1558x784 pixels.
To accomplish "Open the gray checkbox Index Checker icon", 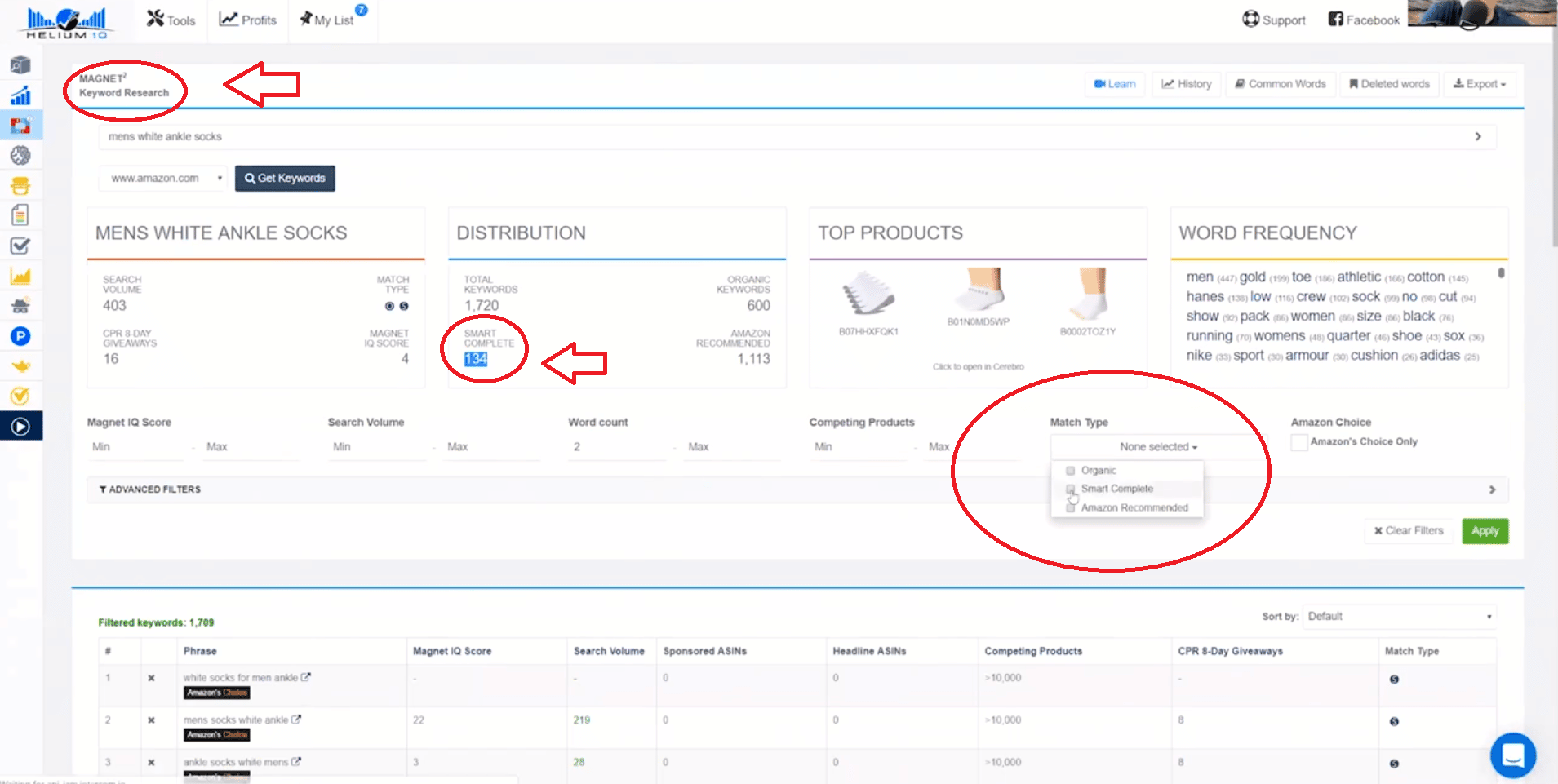I will (20, 246).
